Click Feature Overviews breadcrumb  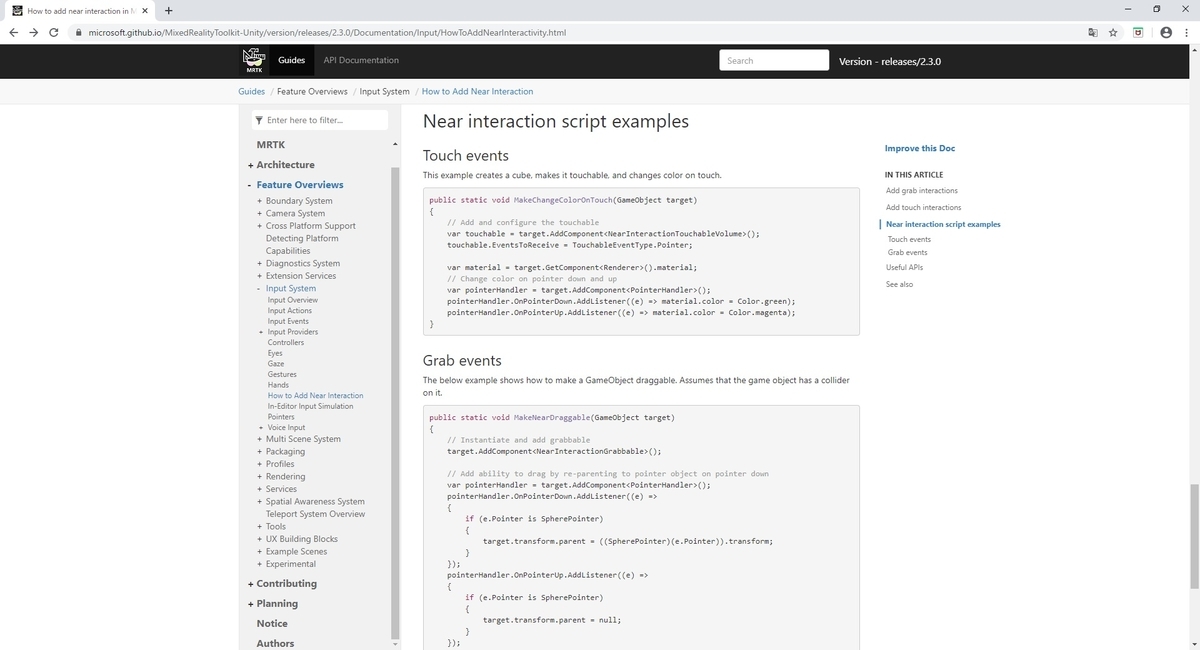click(x=312, y=91)
